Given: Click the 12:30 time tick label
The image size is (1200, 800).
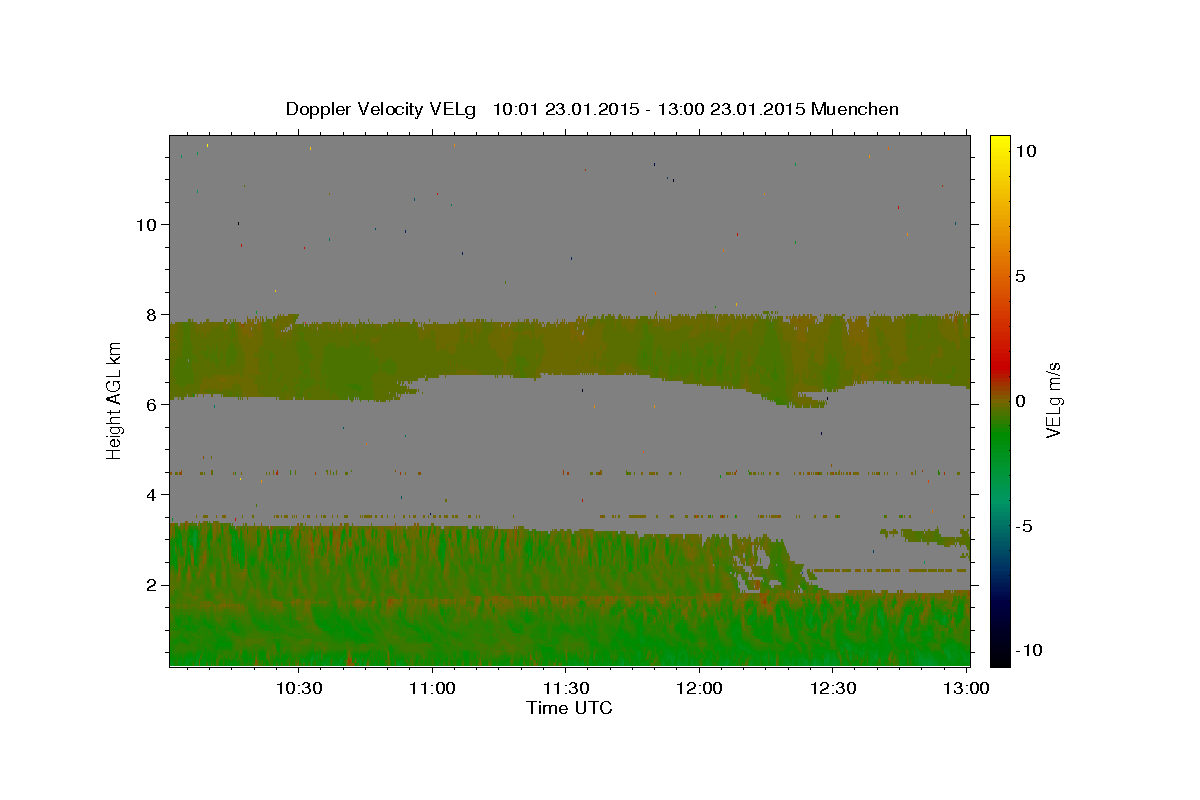Looking at the screenshot, I should pyautogui.click(x=831, y=688).
